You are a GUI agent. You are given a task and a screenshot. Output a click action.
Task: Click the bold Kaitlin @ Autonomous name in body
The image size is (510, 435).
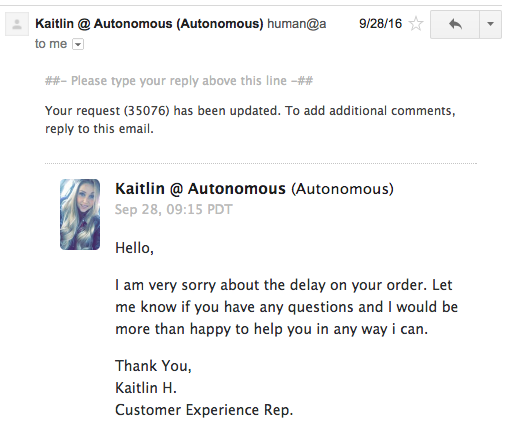[x=200, y=189]
